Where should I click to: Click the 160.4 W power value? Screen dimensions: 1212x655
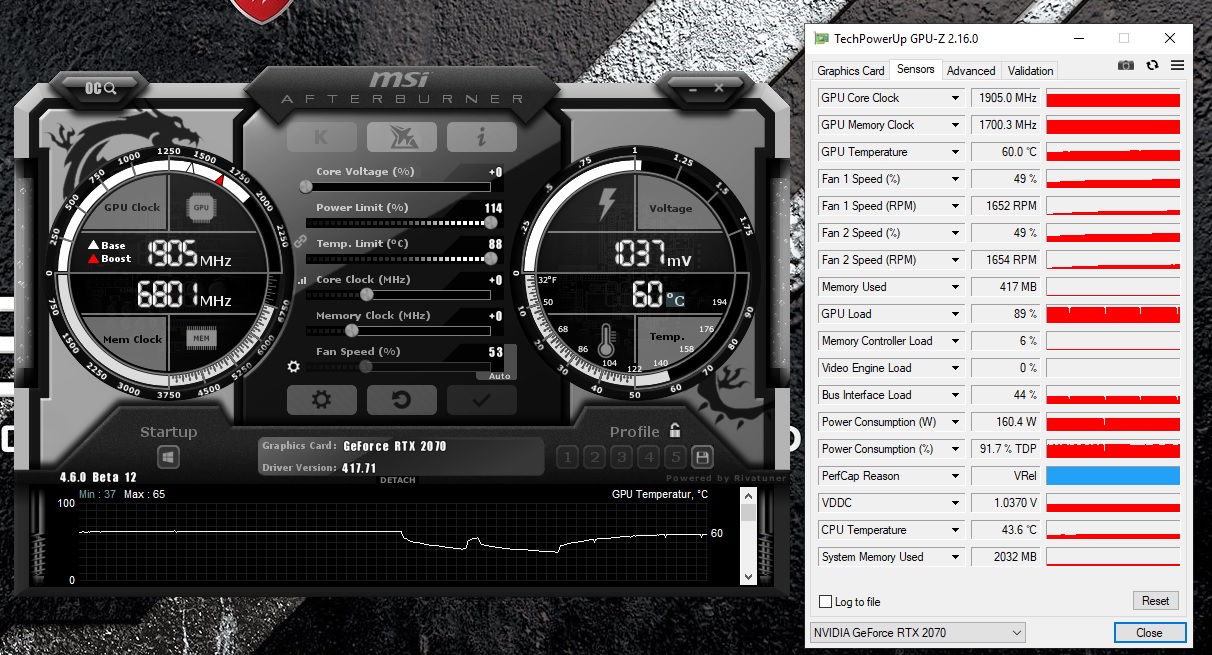1006,422
